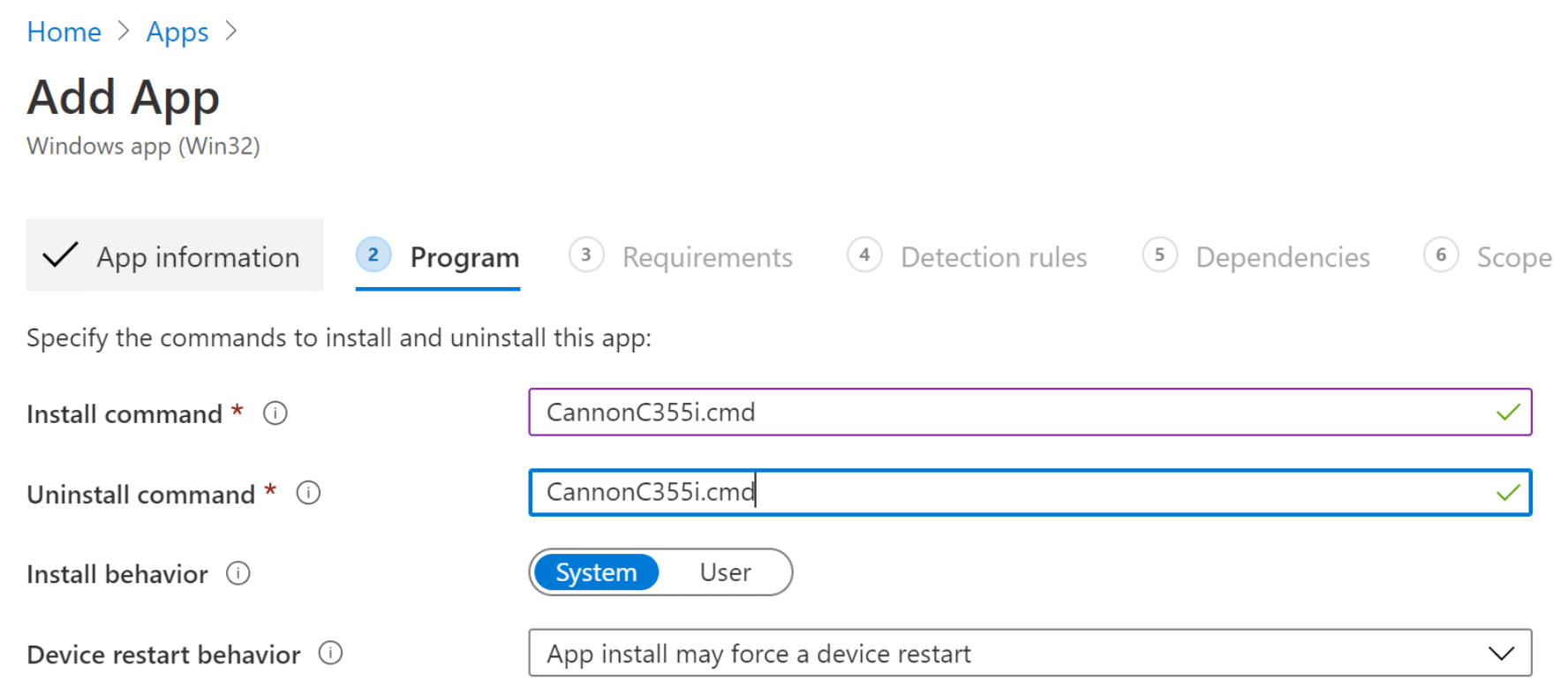View the Device restart behavior info icon
This screenshot has width=1568, height=696.
pos(330,654)
